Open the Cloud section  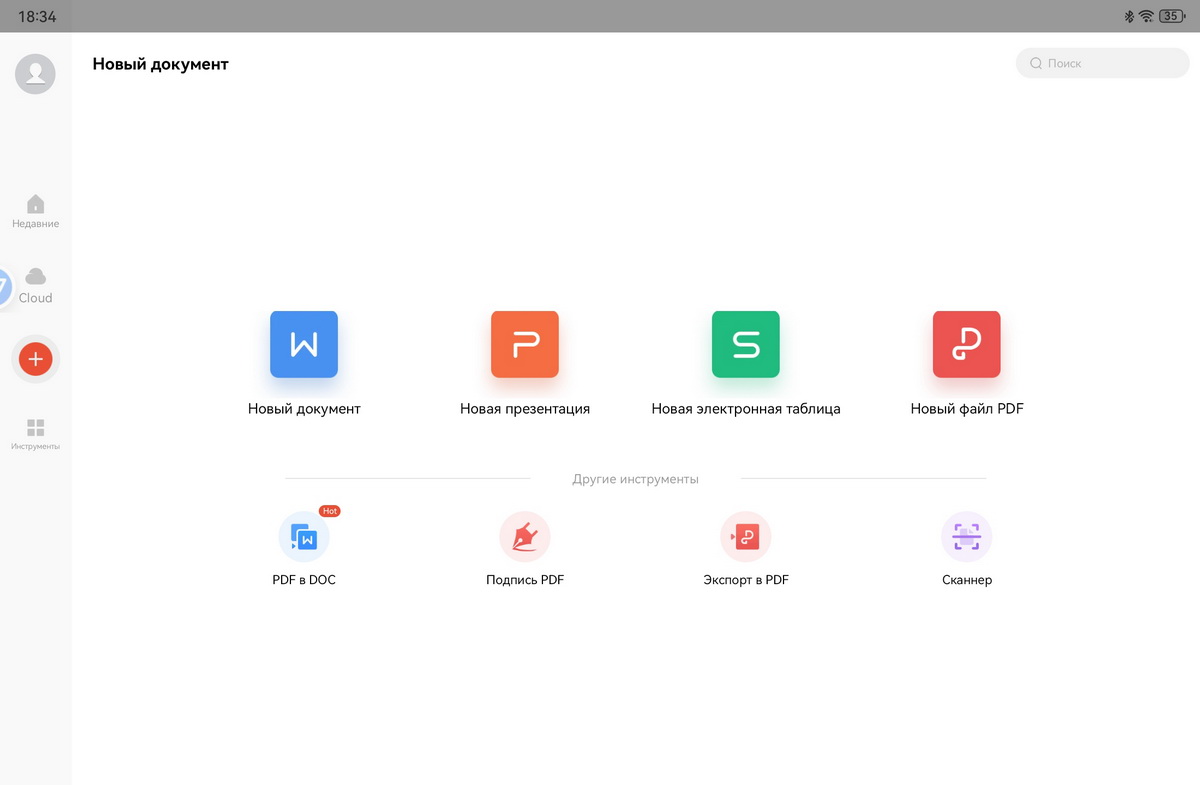(x=35, y=286)
